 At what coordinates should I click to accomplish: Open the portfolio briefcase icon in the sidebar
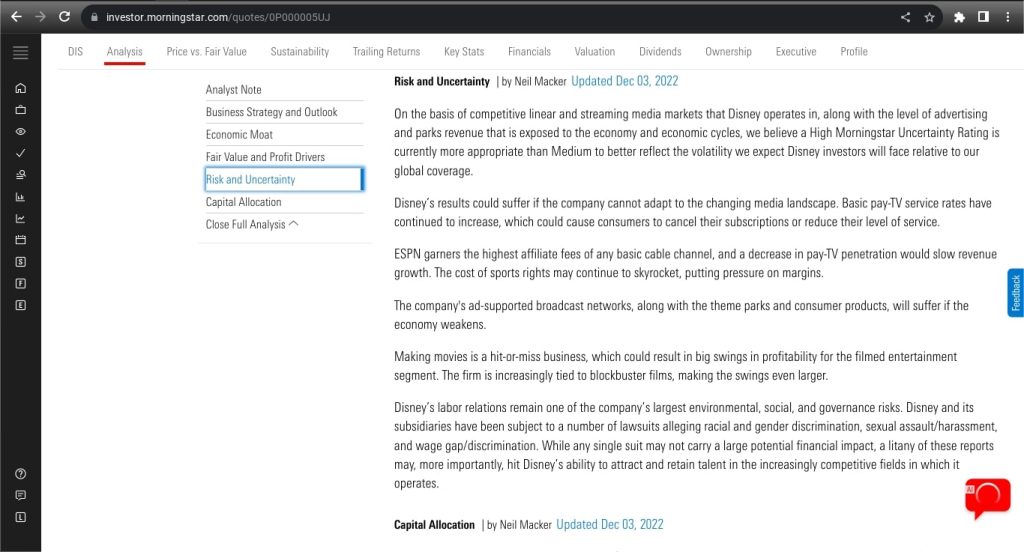click(x=20, y=110)
